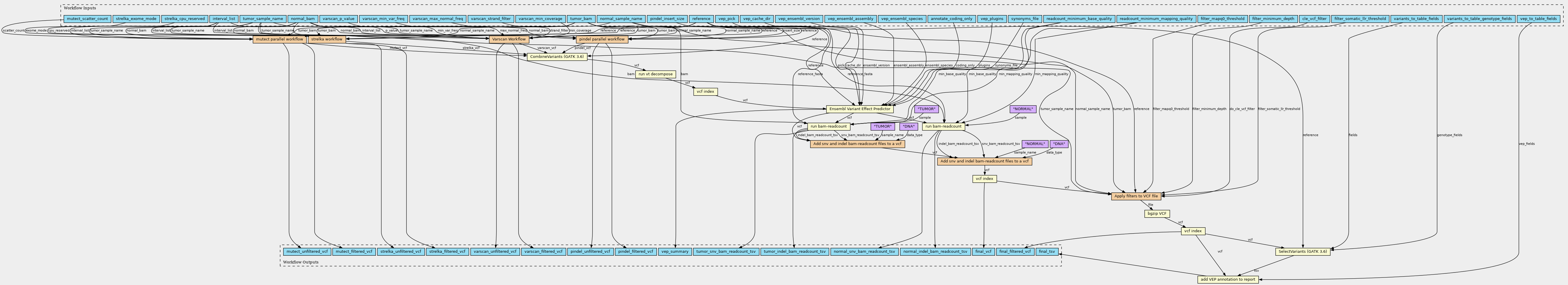Select the mutect_filtered_vcf output node
Viewport: 1568px width, 285px height.
click(x=354, y=251)
